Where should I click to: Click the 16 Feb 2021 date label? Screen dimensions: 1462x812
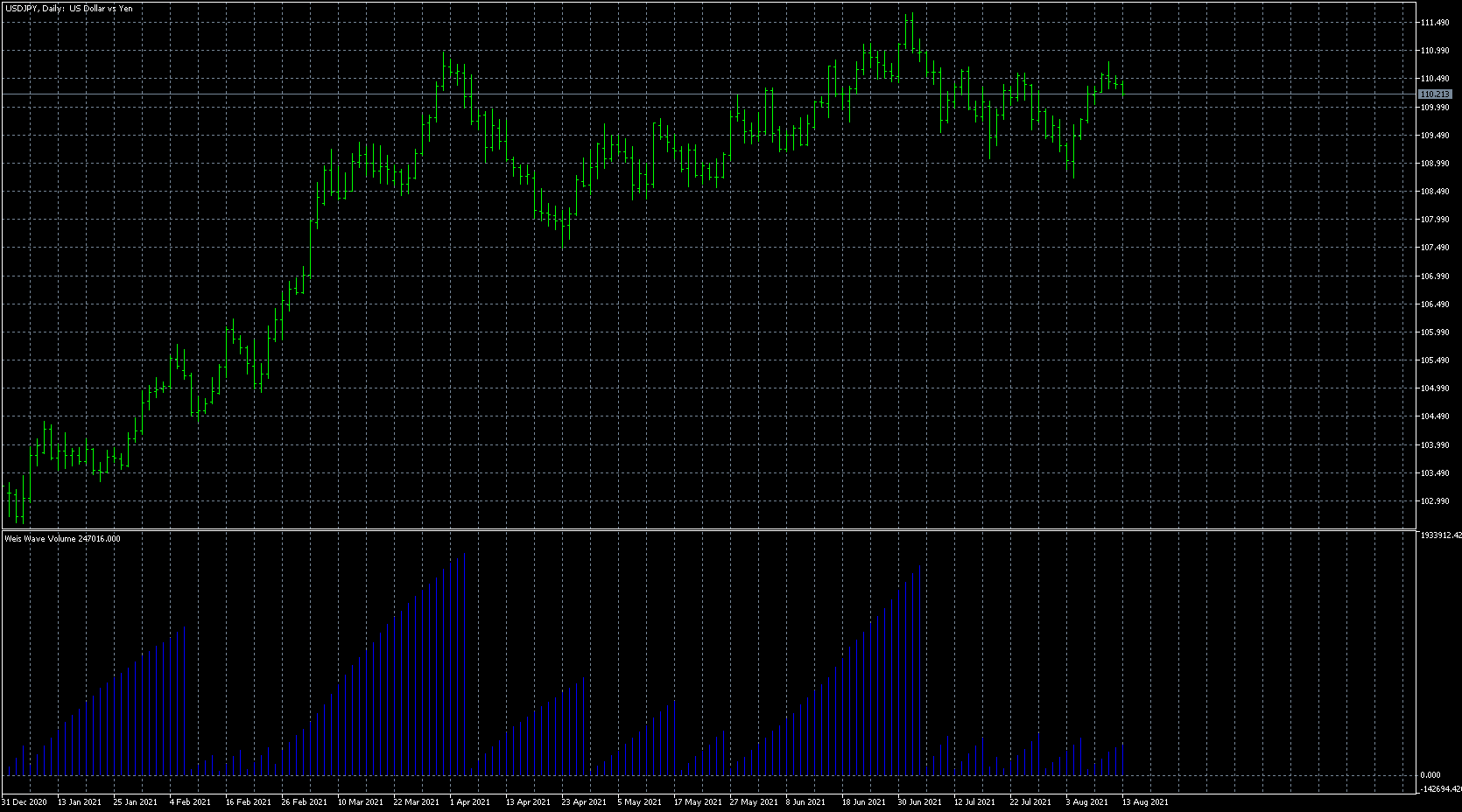(248, 802)
